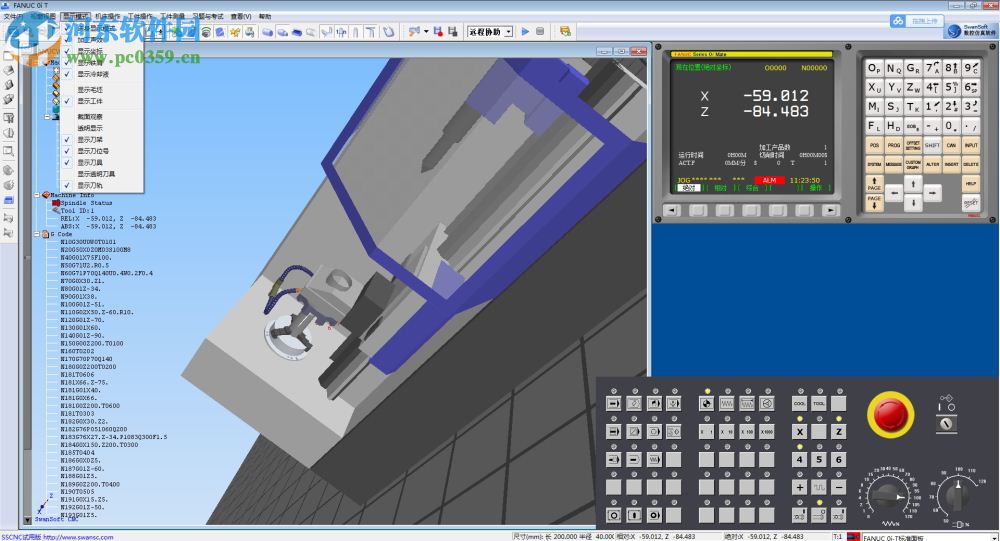Image resolution: width=1000 pixels, height=541 pixels.
Task: Click the cursor left arrow key on keypad
Action: [x=893, y=192]
